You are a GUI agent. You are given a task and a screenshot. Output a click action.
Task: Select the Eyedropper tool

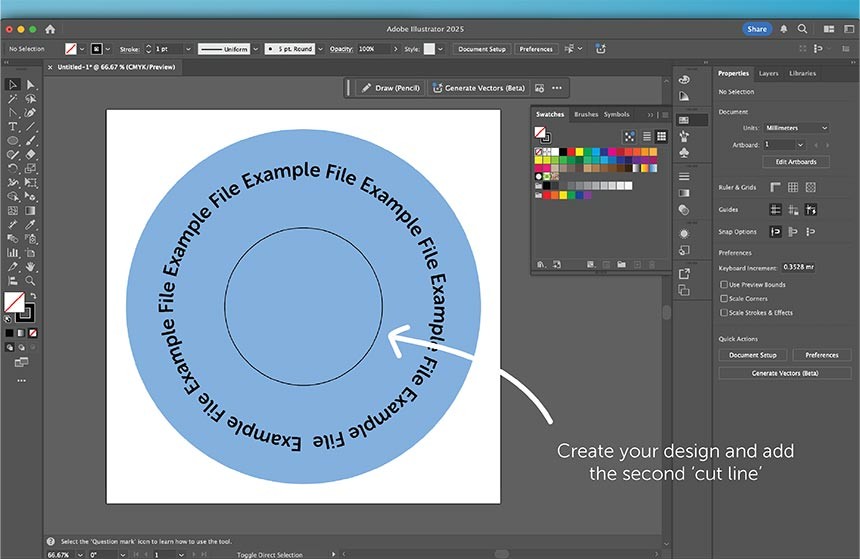tap(30, 224)
